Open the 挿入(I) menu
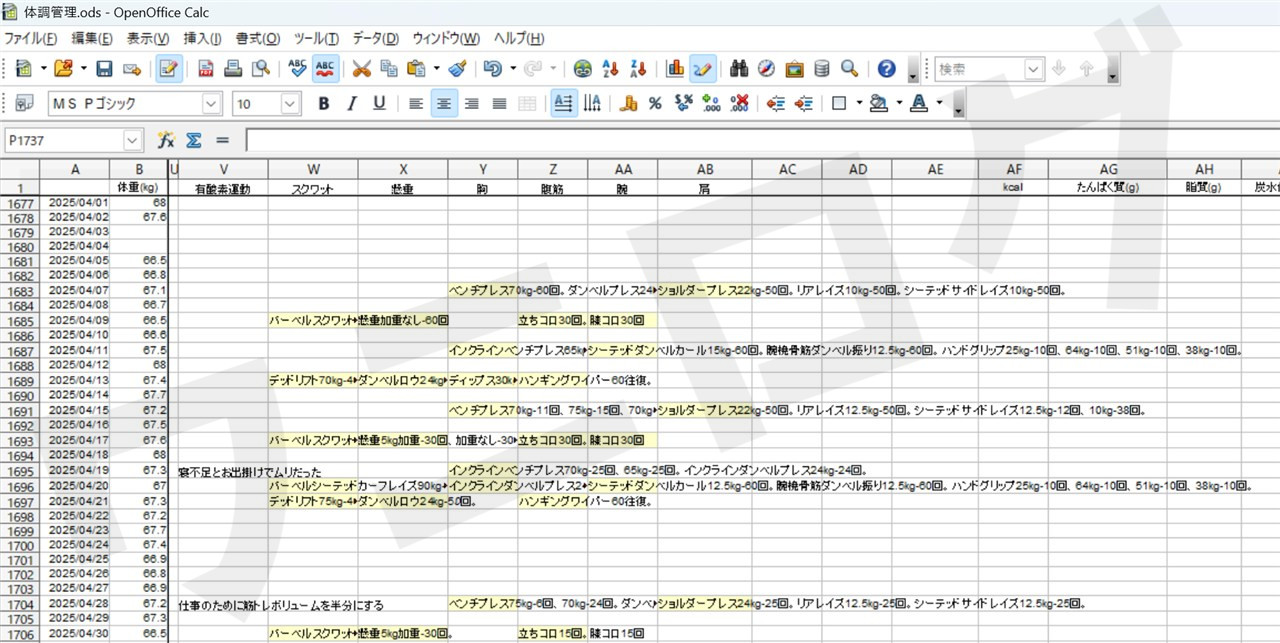 point(203,38)
